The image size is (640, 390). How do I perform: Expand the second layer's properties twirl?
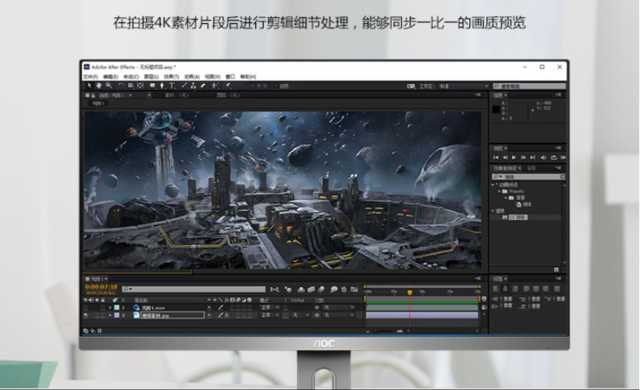110,315
